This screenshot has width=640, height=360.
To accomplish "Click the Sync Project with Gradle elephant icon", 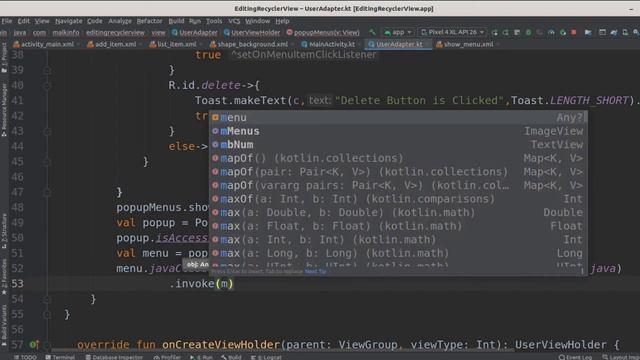I will tap(614, 32).
